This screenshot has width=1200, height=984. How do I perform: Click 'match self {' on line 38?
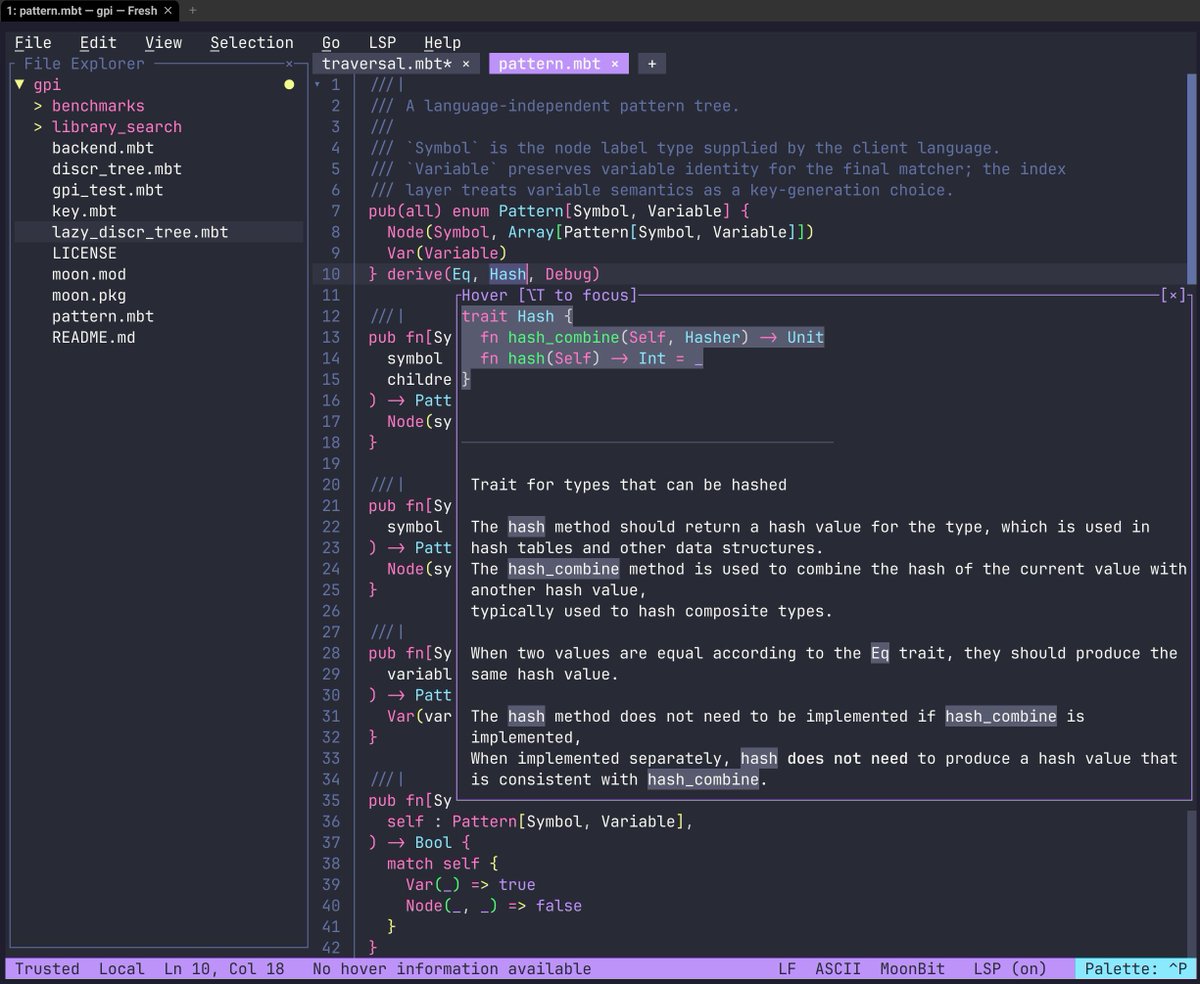442,864
